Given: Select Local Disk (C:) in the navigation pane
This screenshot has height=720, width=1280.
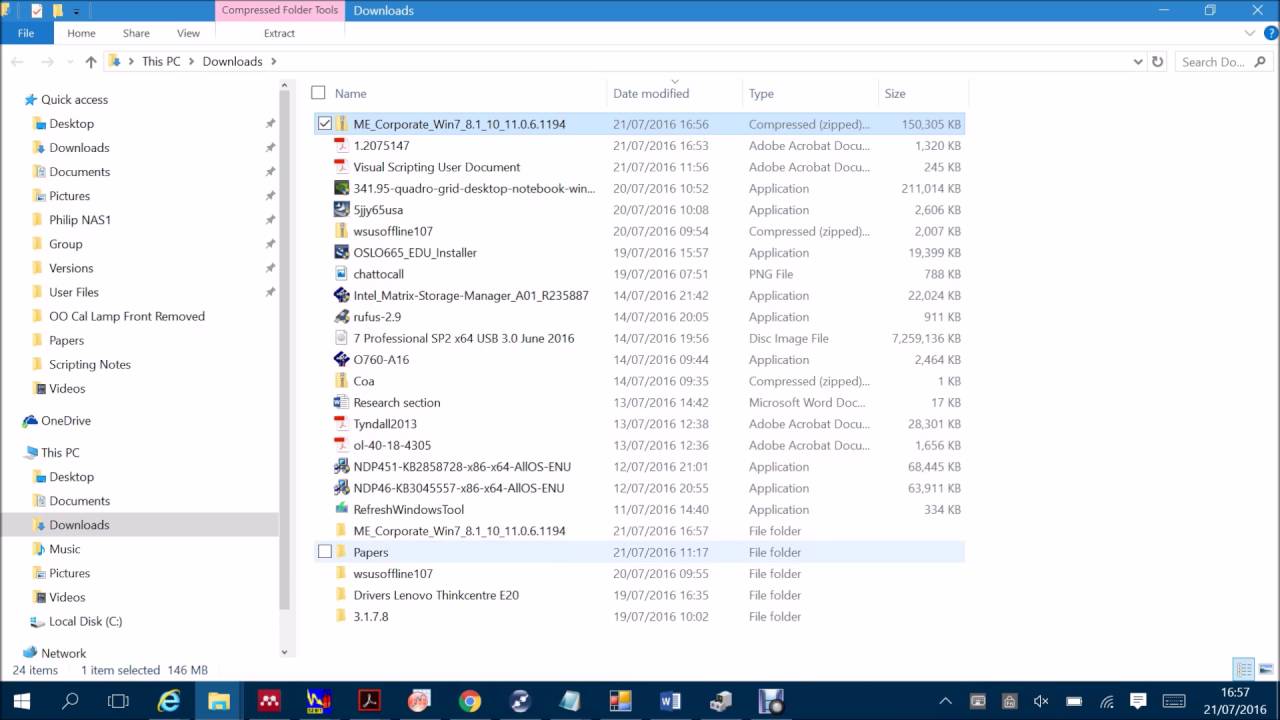Looking at the screenshot, I should point(85,621).
